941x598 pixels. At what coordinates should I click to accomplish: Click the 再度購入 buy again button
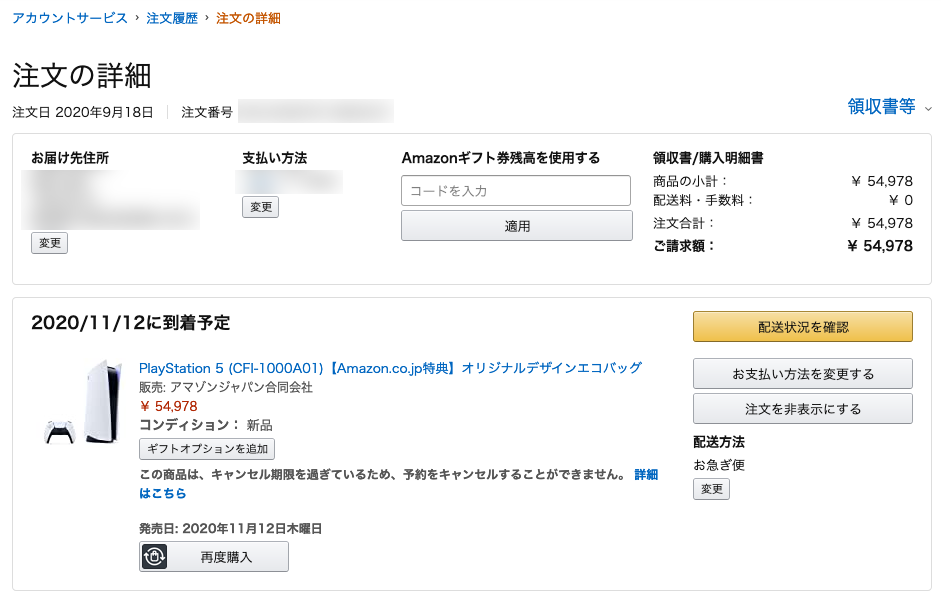(214, 557)
